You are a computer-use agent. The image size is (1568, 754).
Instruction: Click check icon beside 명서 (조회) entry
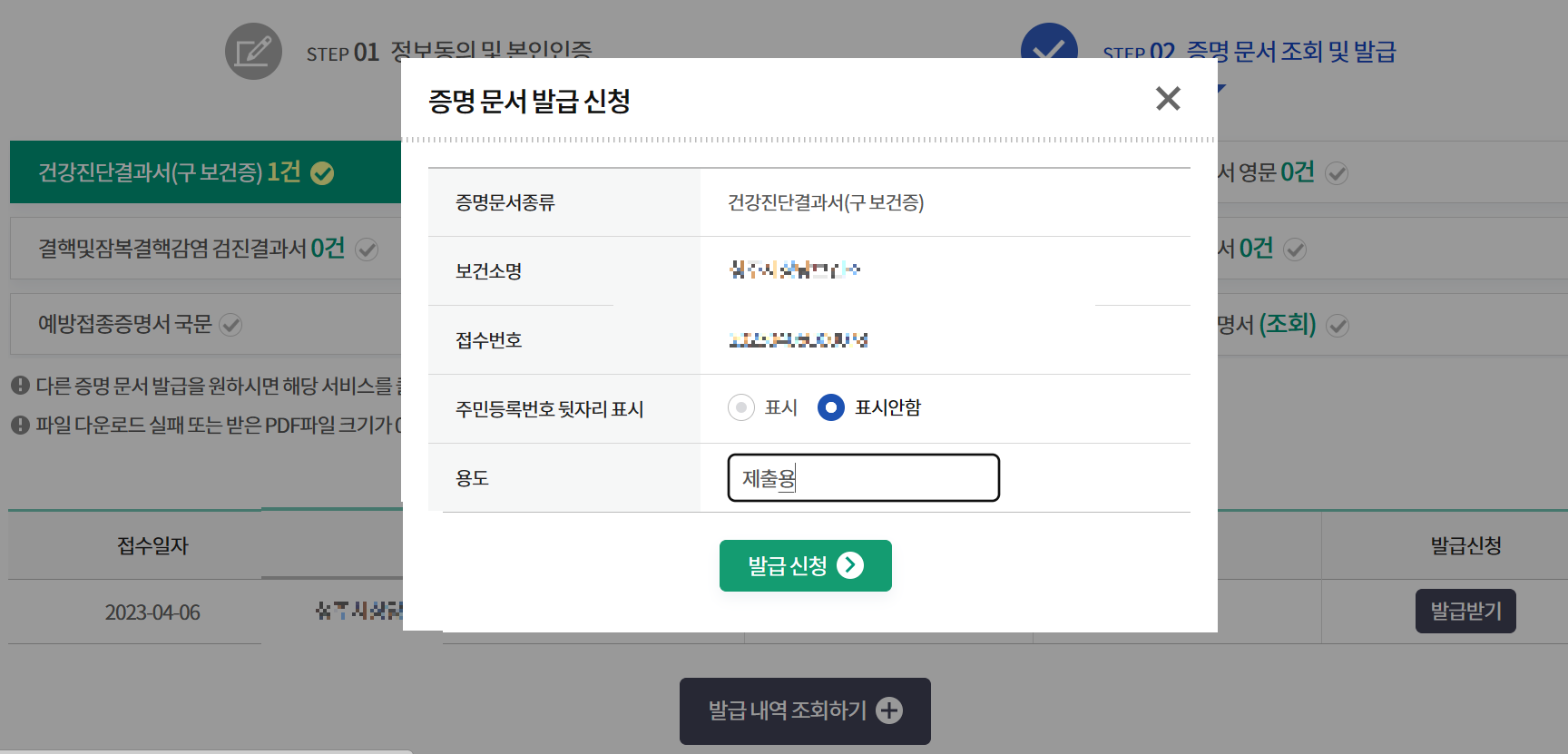1338,325
